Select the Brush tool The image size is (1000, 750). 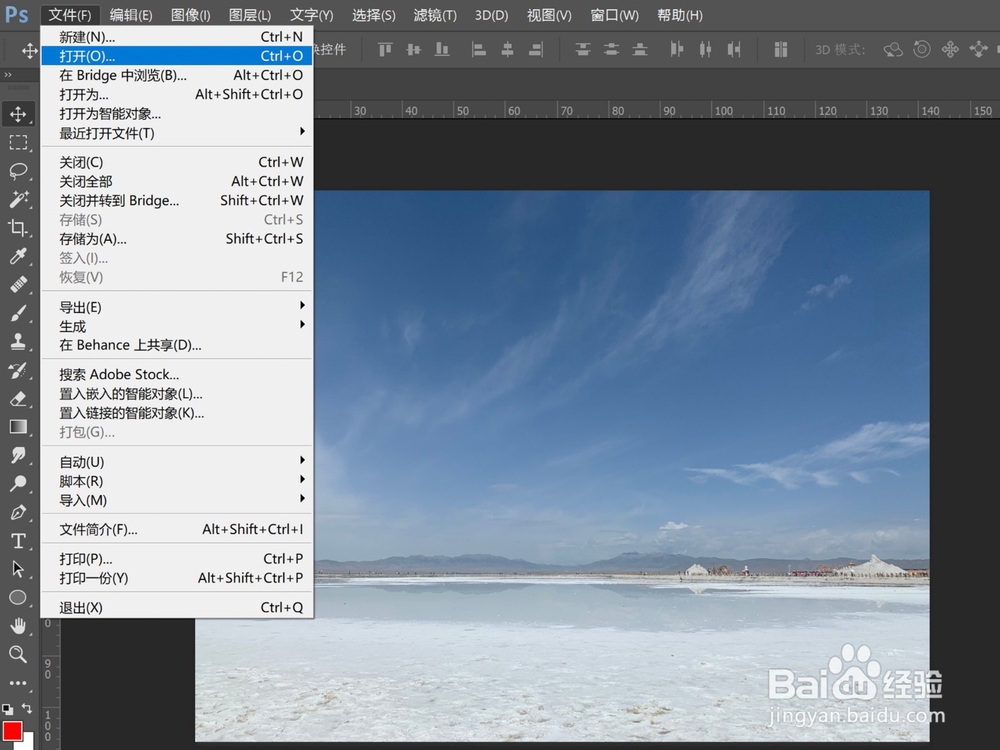(18, 312)
